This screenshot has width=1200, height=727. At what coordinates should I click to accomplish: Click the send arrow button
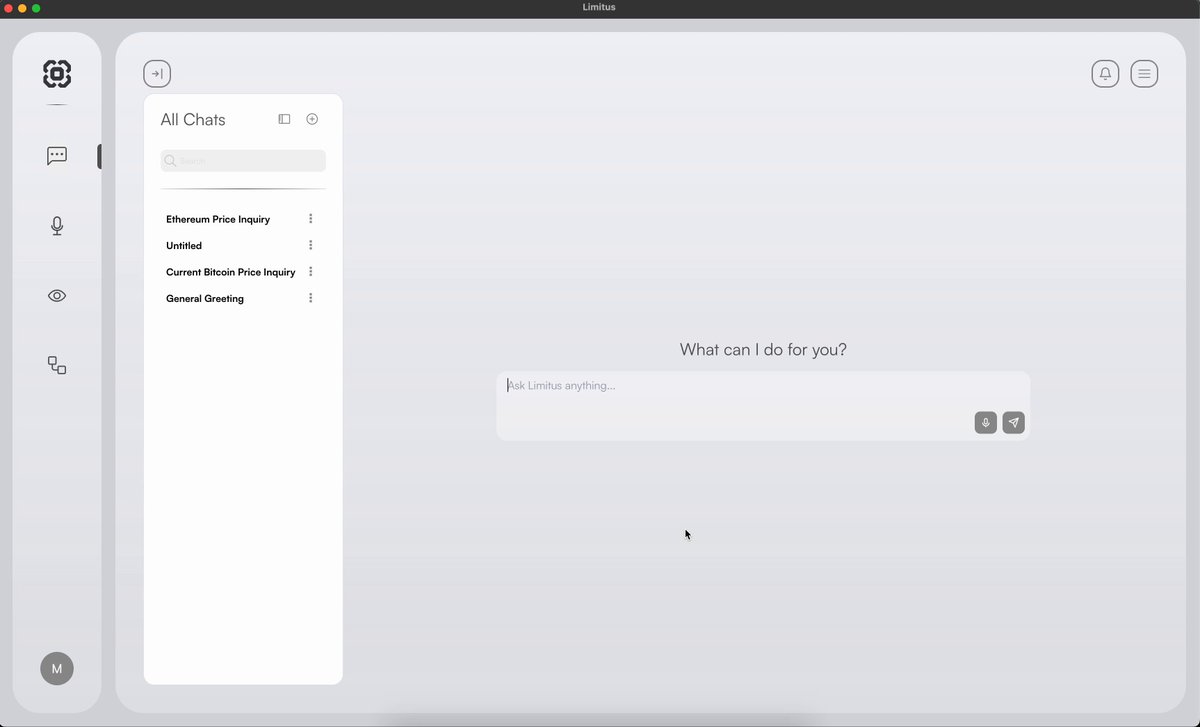pyautogui.click(x=1013, y=423)
